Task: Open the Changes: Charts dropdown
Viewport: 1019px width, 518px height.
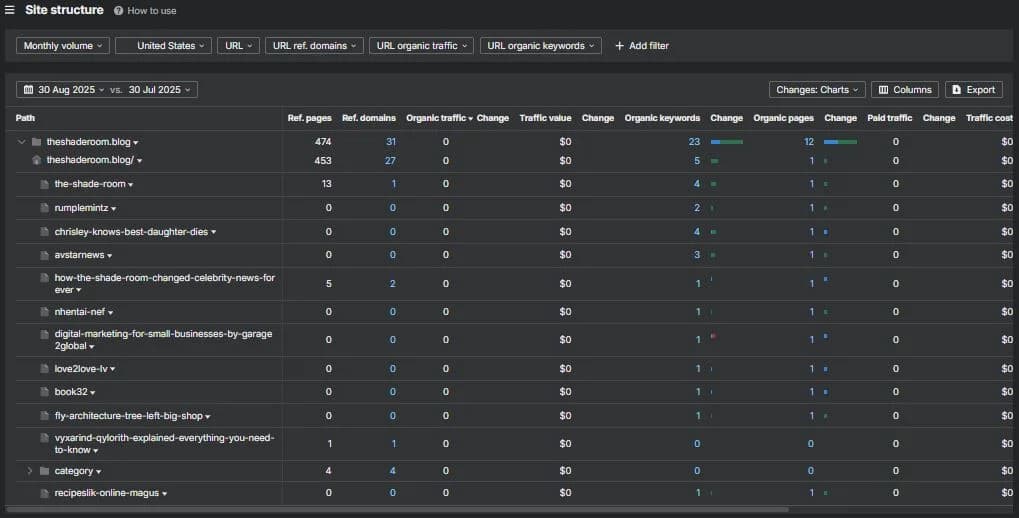Action: click(x=817, y=90)
